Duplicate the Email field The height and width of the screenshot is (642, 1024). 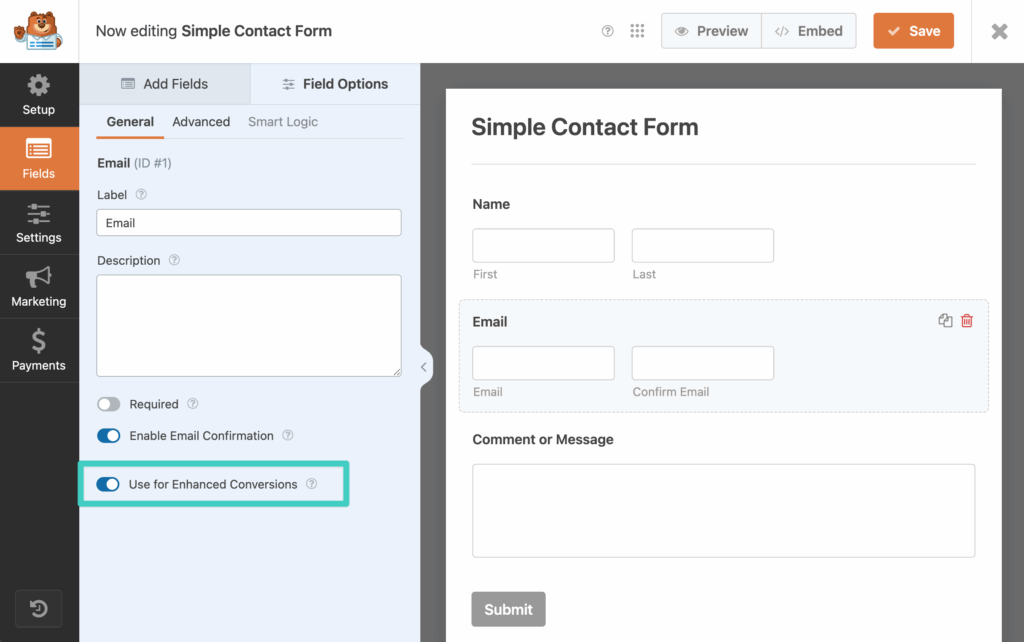pyautogui.click(x=945, y=321)
